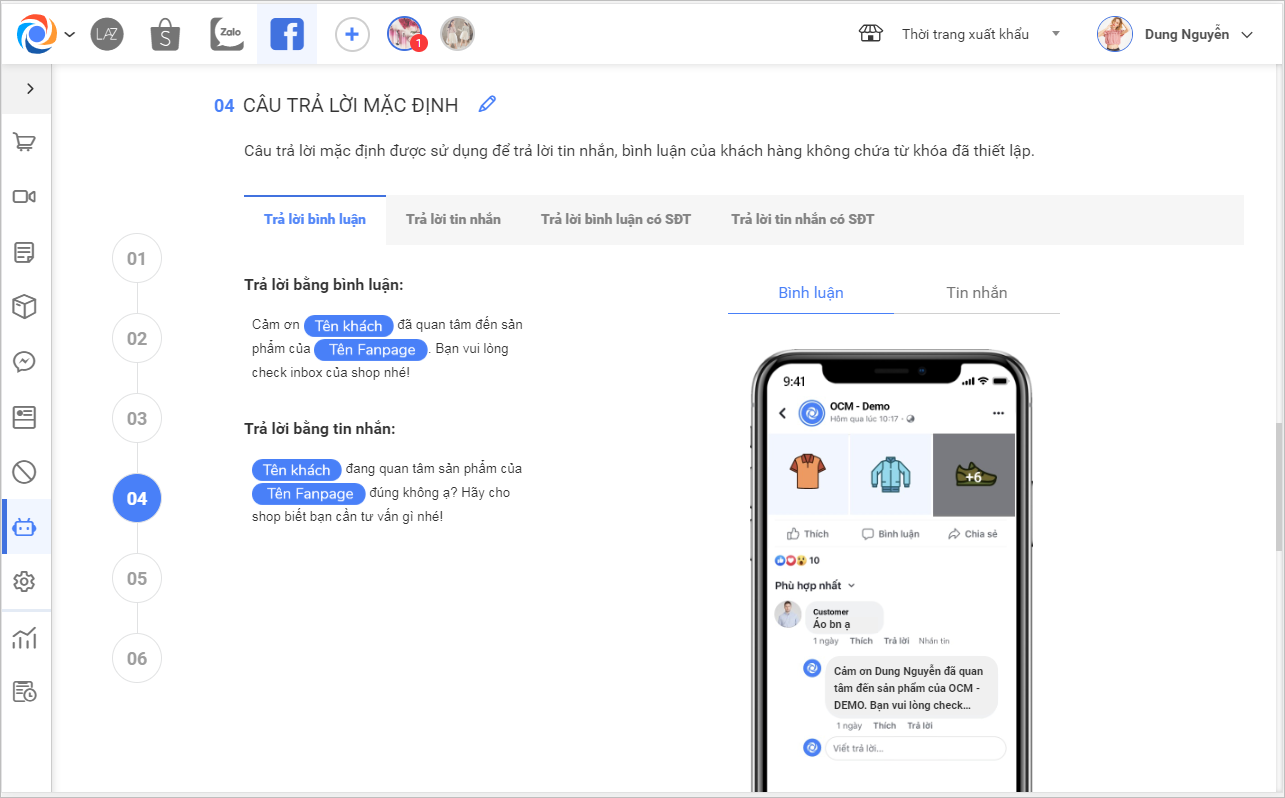Viewport: 1285px width, 798px height.
Task: Click the add channel plus icon
Action: [351, 35]
